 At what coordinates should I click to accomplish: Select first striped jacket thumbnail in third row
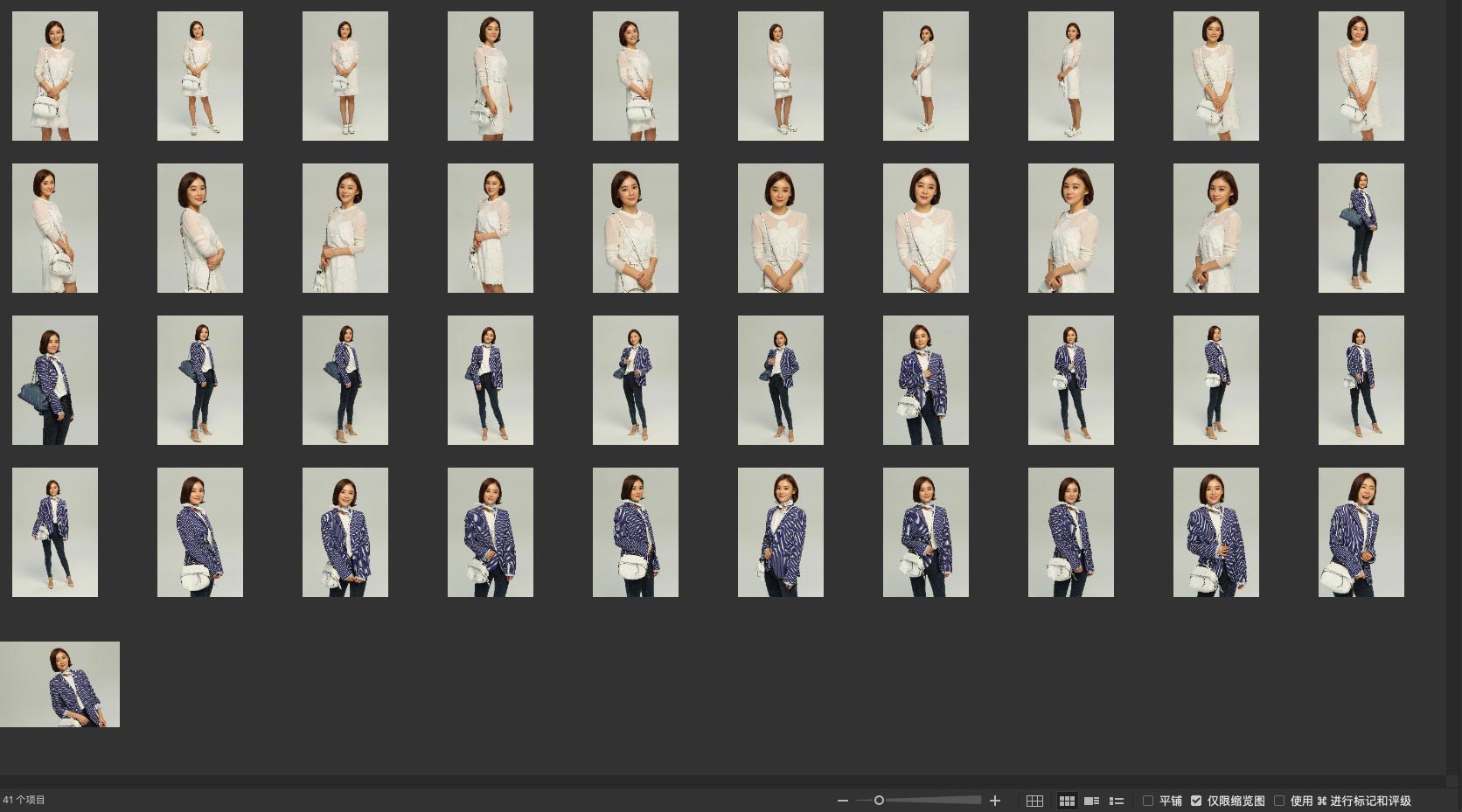[x=55, y=380]
